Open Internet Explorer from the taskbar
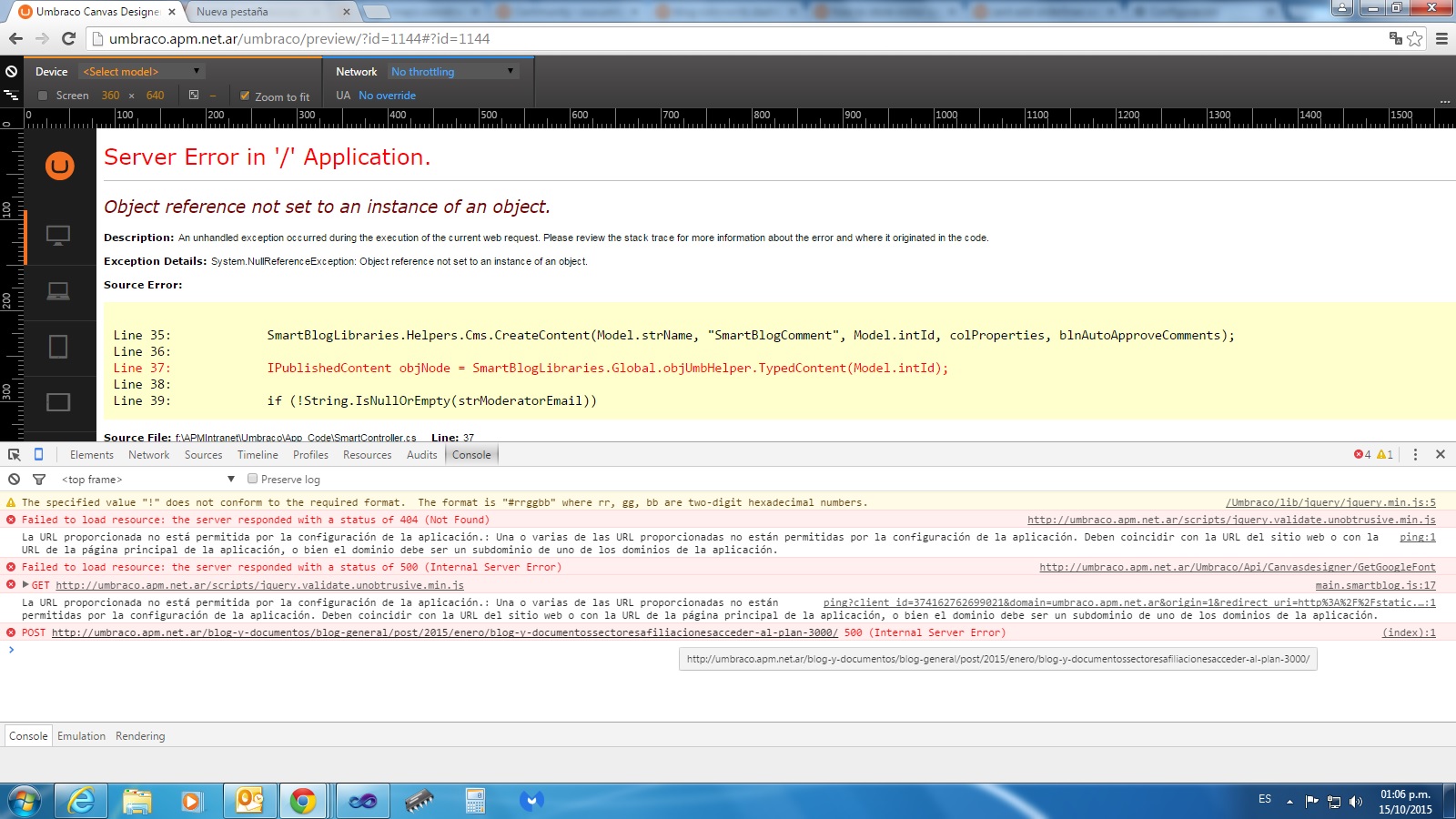1456x819 pixels. pyautogui.click(x=81, y=801)
